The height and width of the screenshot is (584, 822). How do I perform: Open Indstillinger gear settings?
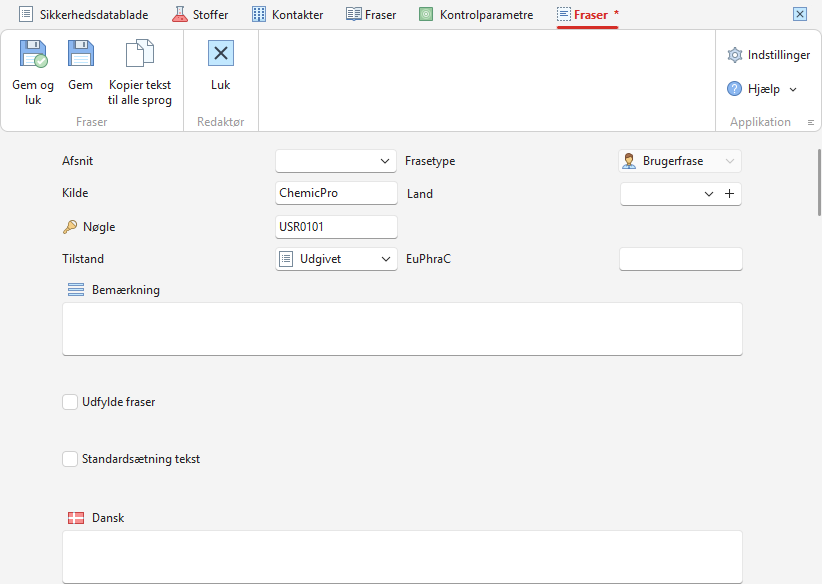[734, 55]
